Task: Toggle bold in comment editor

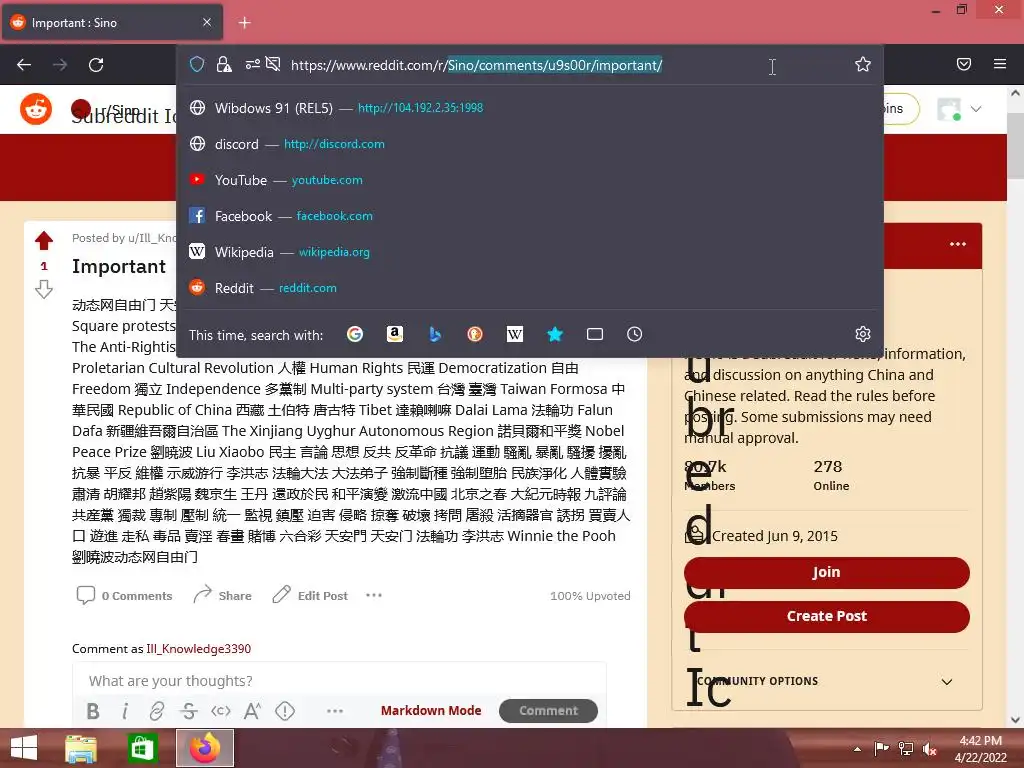Action: click(93, 711)
